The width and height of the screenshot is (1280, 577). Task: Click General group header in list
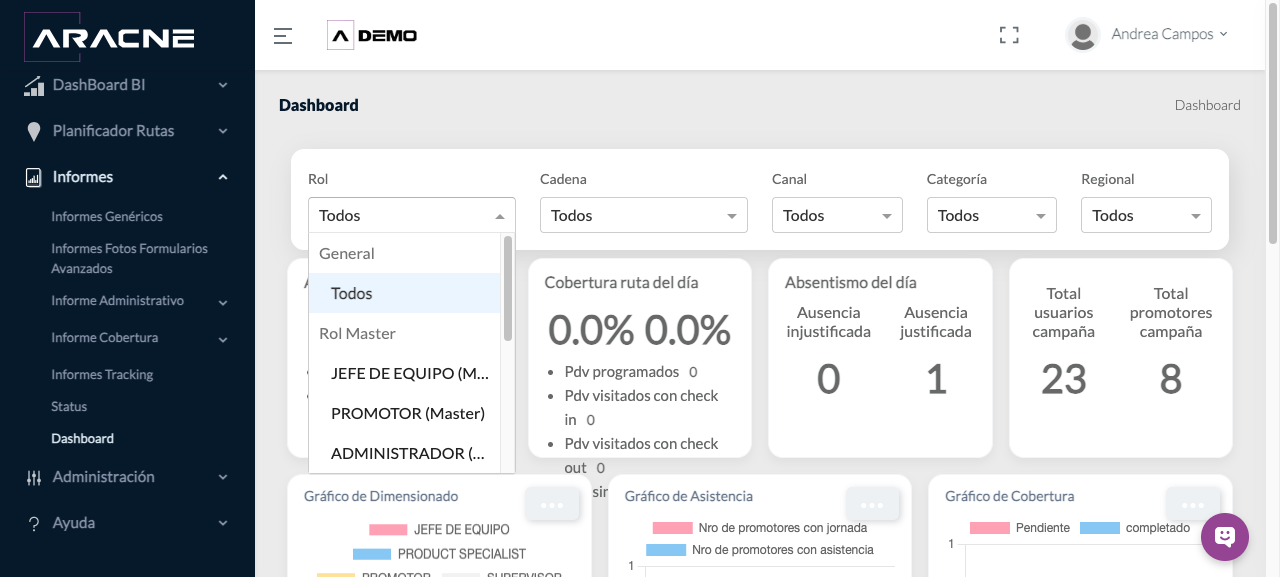(x=405, y=253)
